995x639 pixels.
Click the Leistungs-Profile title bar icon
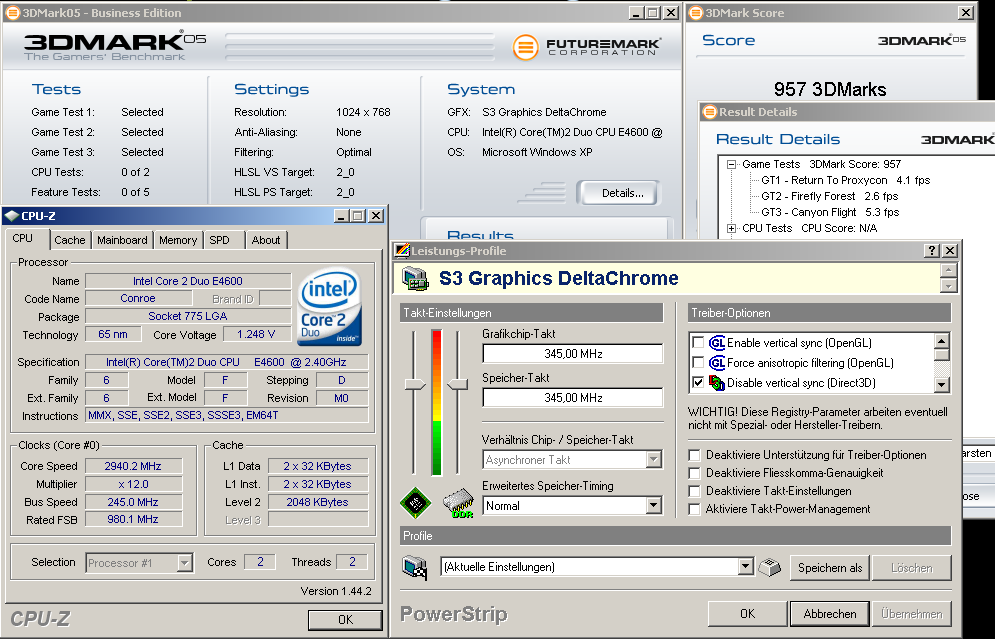(402, 251)
